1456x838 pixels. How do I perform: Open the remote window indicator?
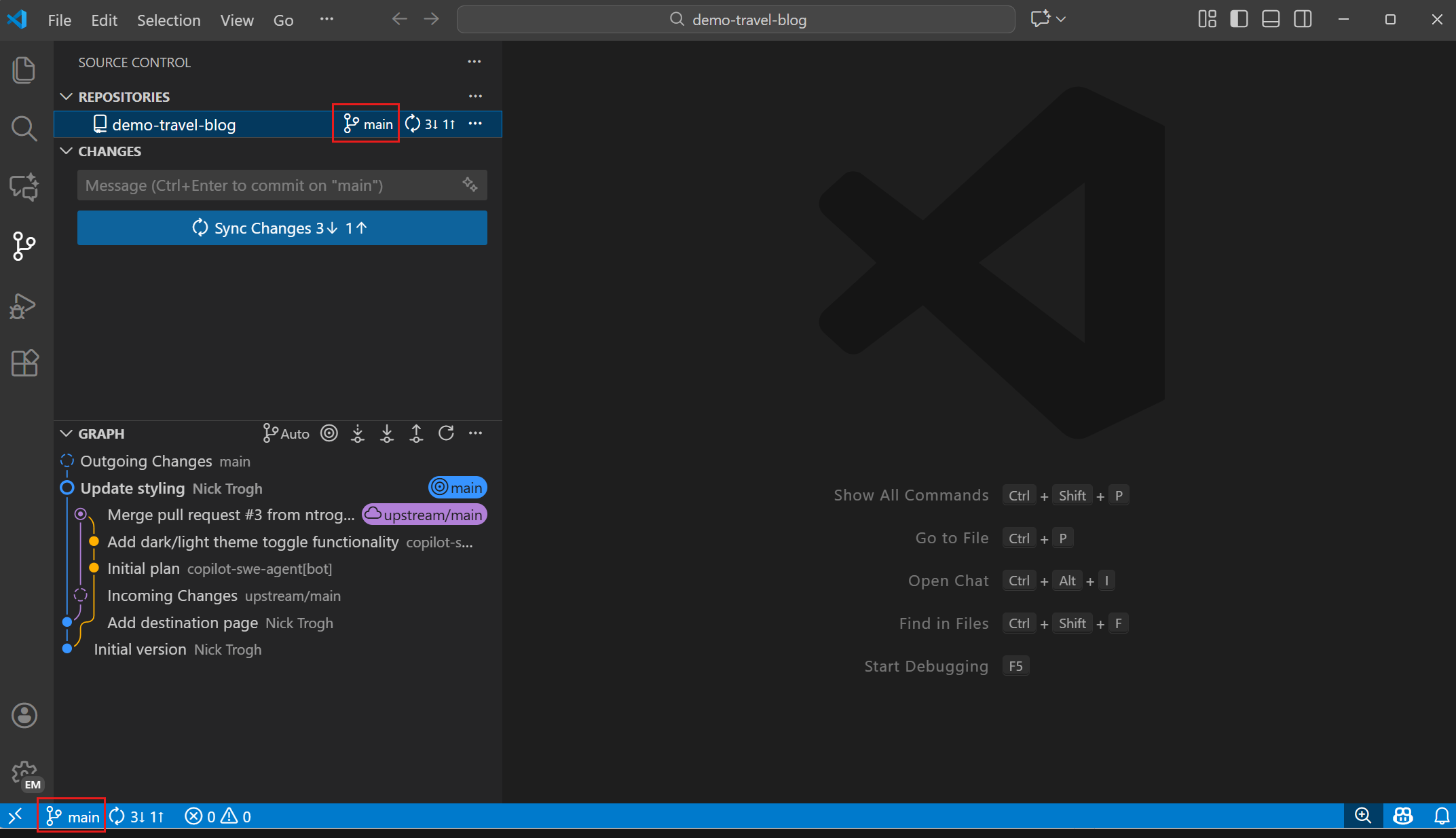(x=15, y=816)
